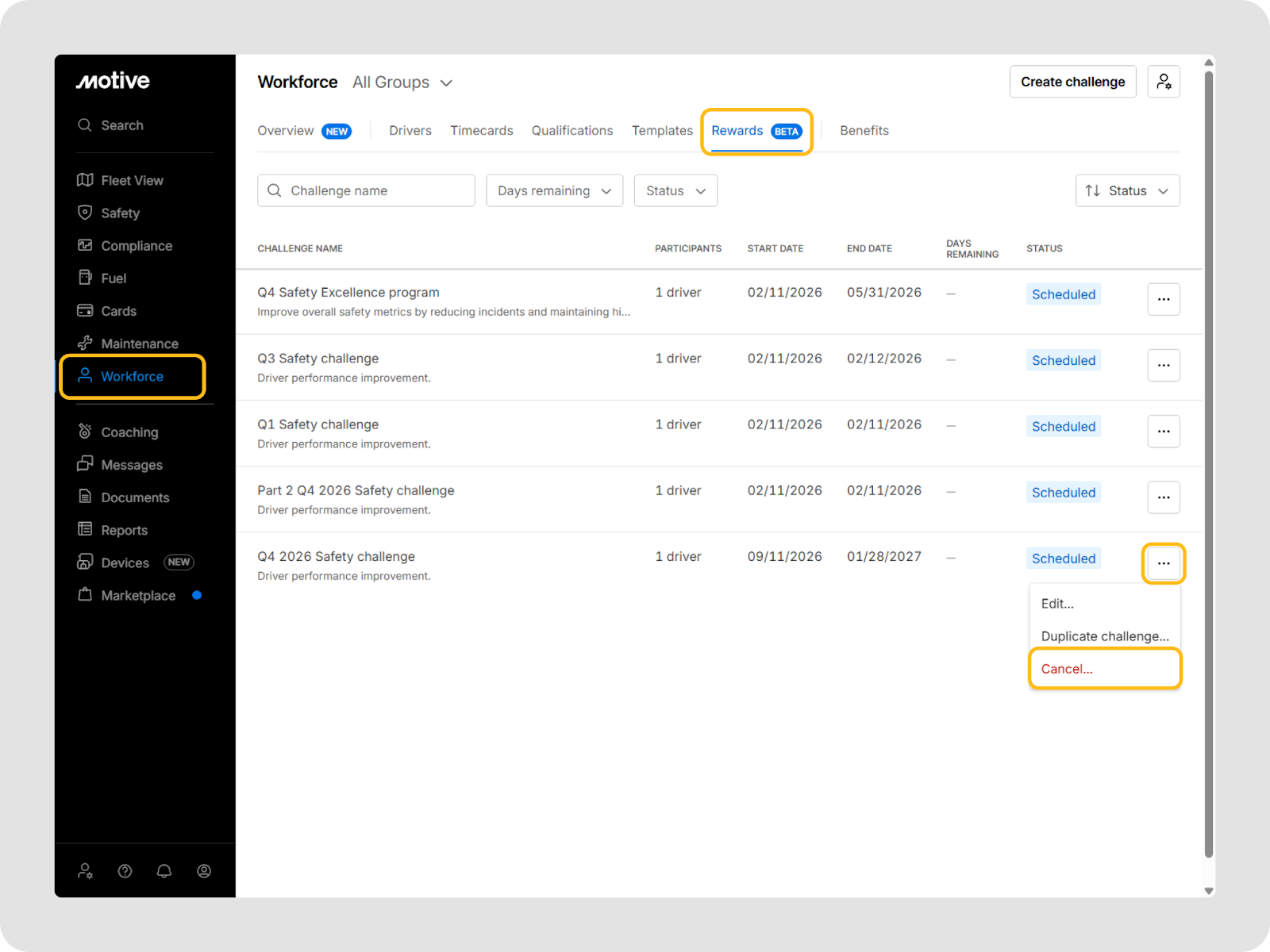Expand the All Groups dropdown

coord(402,83)
